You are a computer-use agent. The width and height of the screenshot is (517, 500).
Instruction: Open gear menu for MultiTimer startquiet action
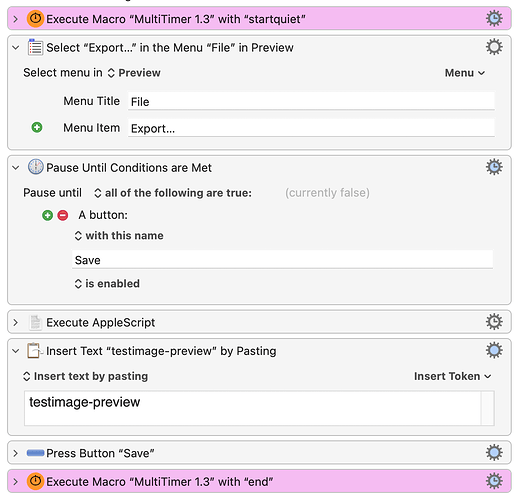pyautogui.click(x=494, y=18)
